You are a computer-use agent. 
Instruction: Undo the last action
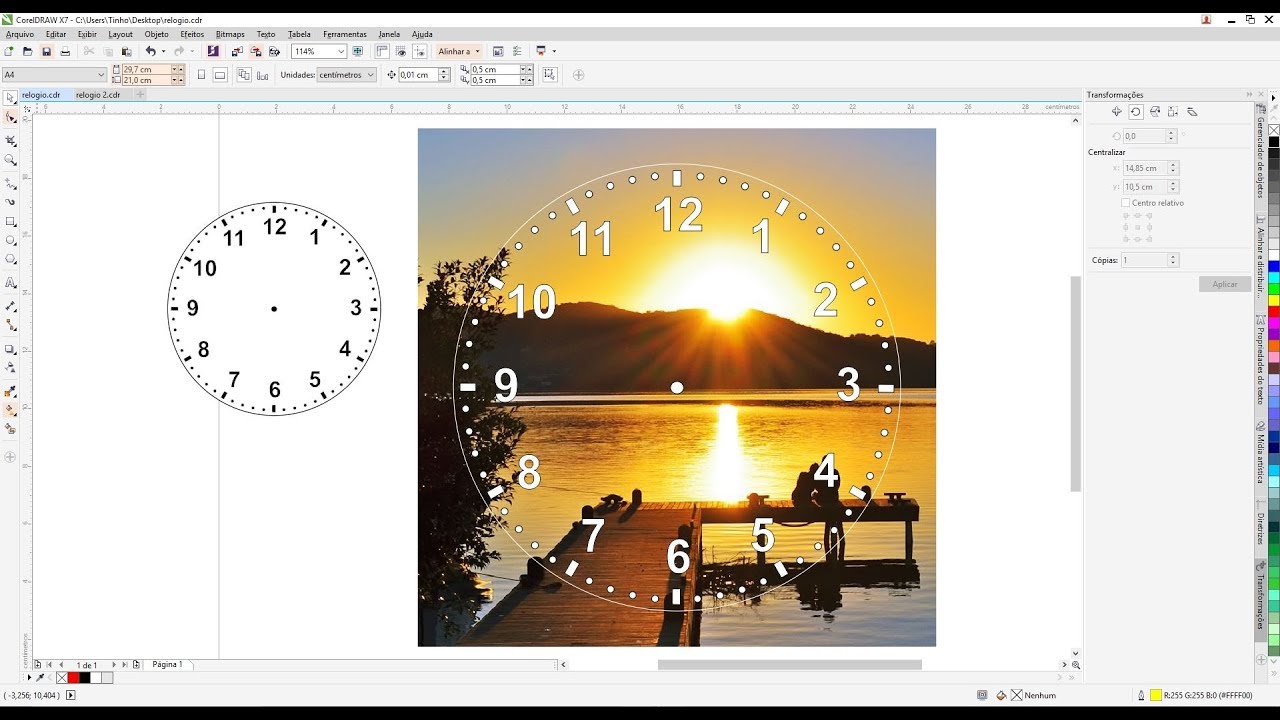click(x=150, y=51)
